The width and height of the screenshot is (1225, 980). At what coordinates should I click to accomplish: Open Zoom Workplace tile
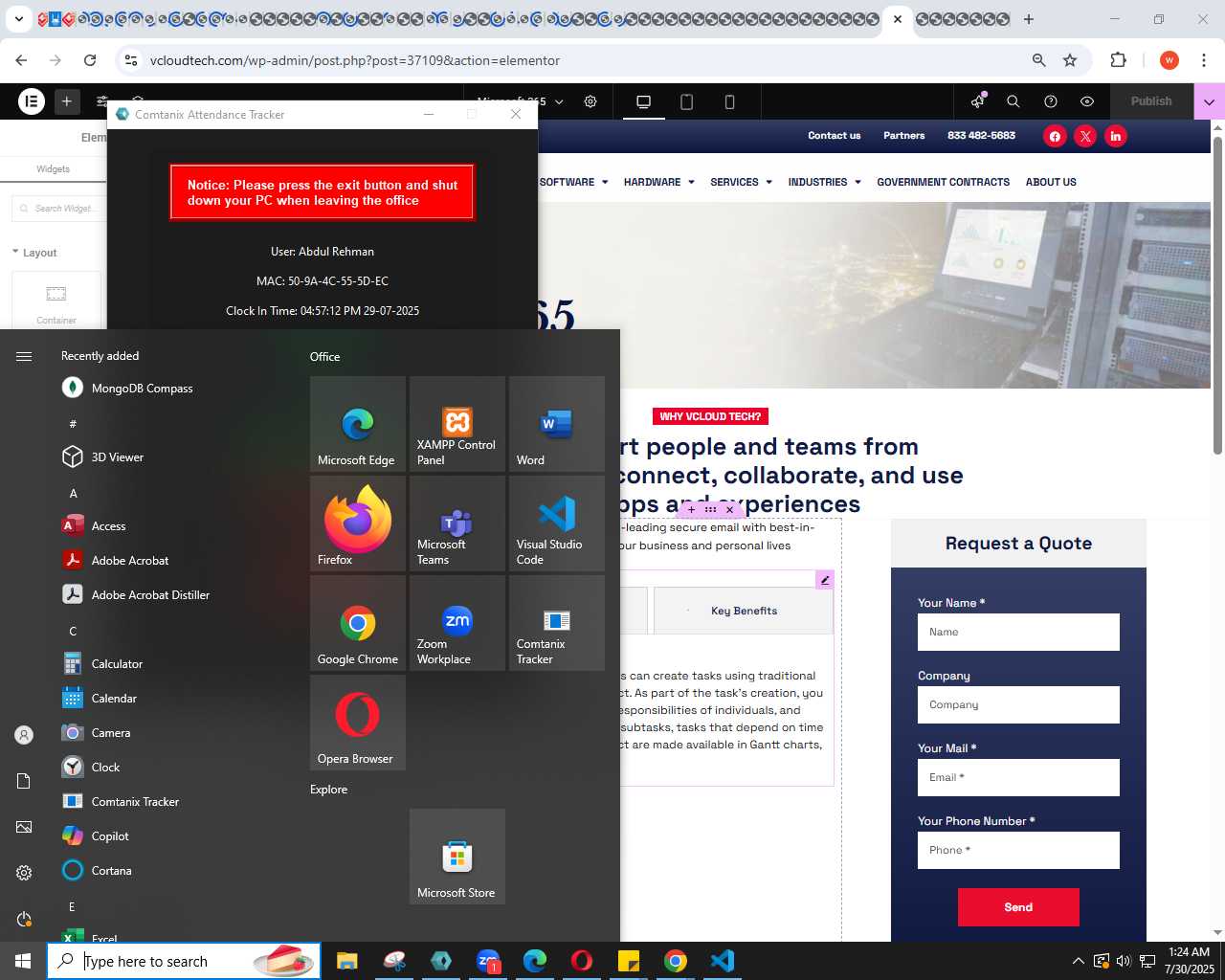[457, 623]
